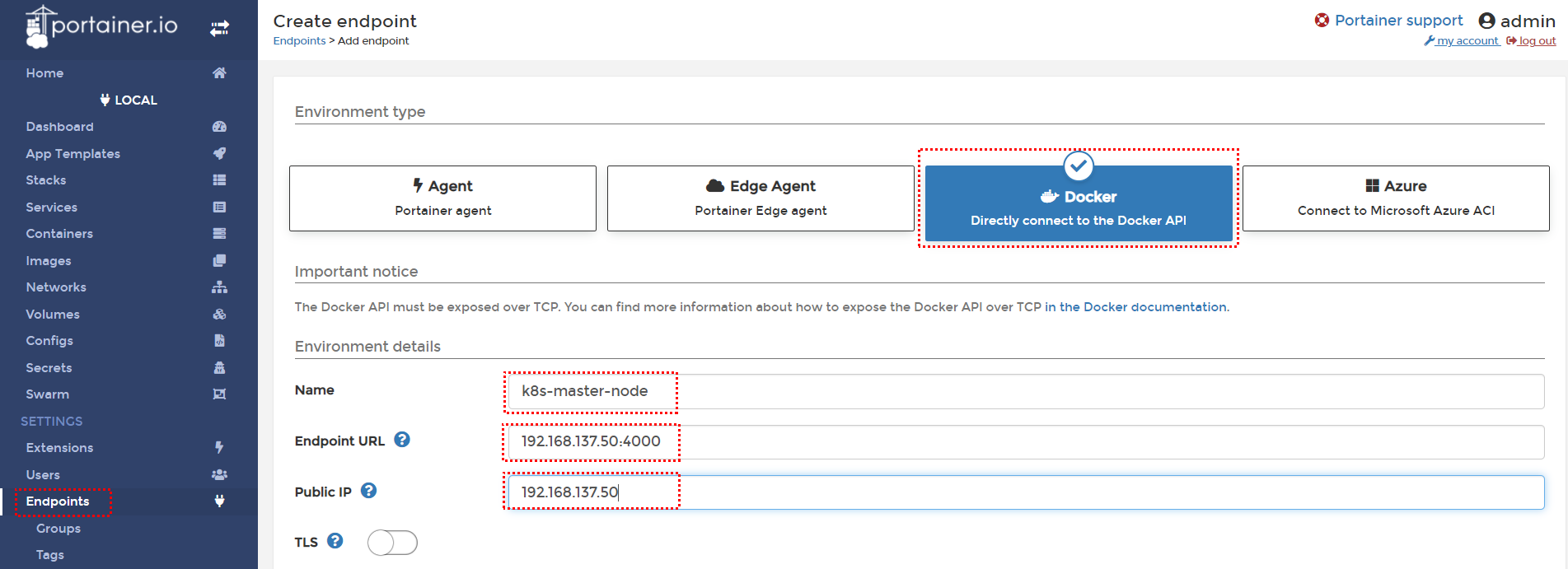Open the Docker documentation link
The image size is (1568, 569).
point(1135,307)
